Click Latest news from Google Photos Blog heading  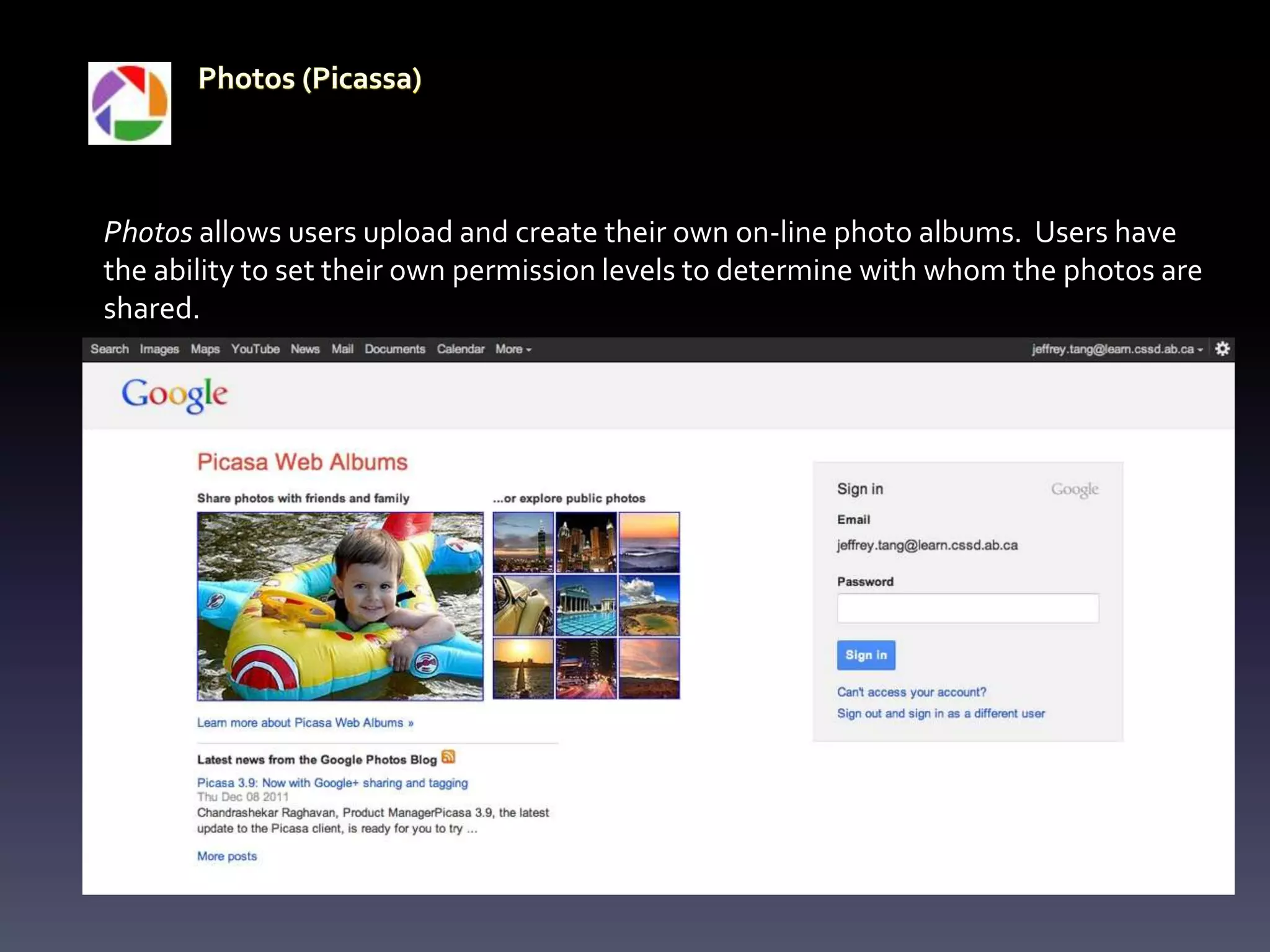click(x=317, y=760)
